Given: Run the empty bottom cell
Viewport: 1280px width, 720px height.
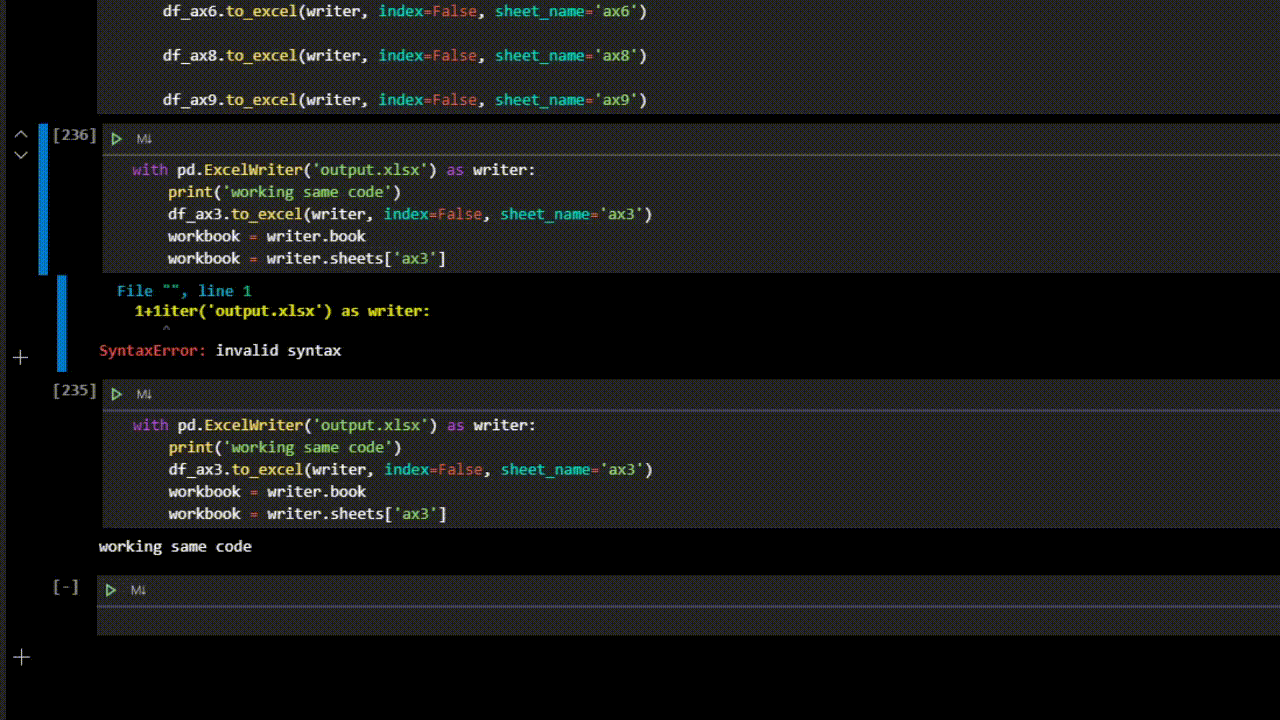Looking at the screenshot, I should point(111,590).
